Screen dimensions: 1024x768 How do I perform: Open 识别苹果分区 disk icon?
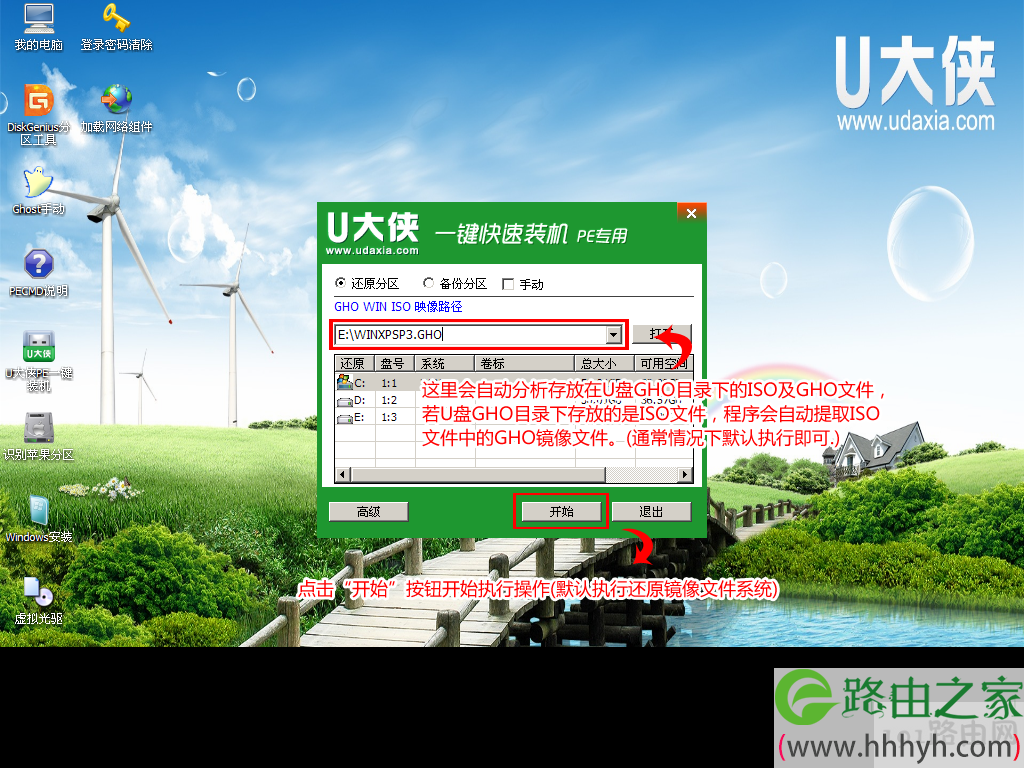click(39, 436)
